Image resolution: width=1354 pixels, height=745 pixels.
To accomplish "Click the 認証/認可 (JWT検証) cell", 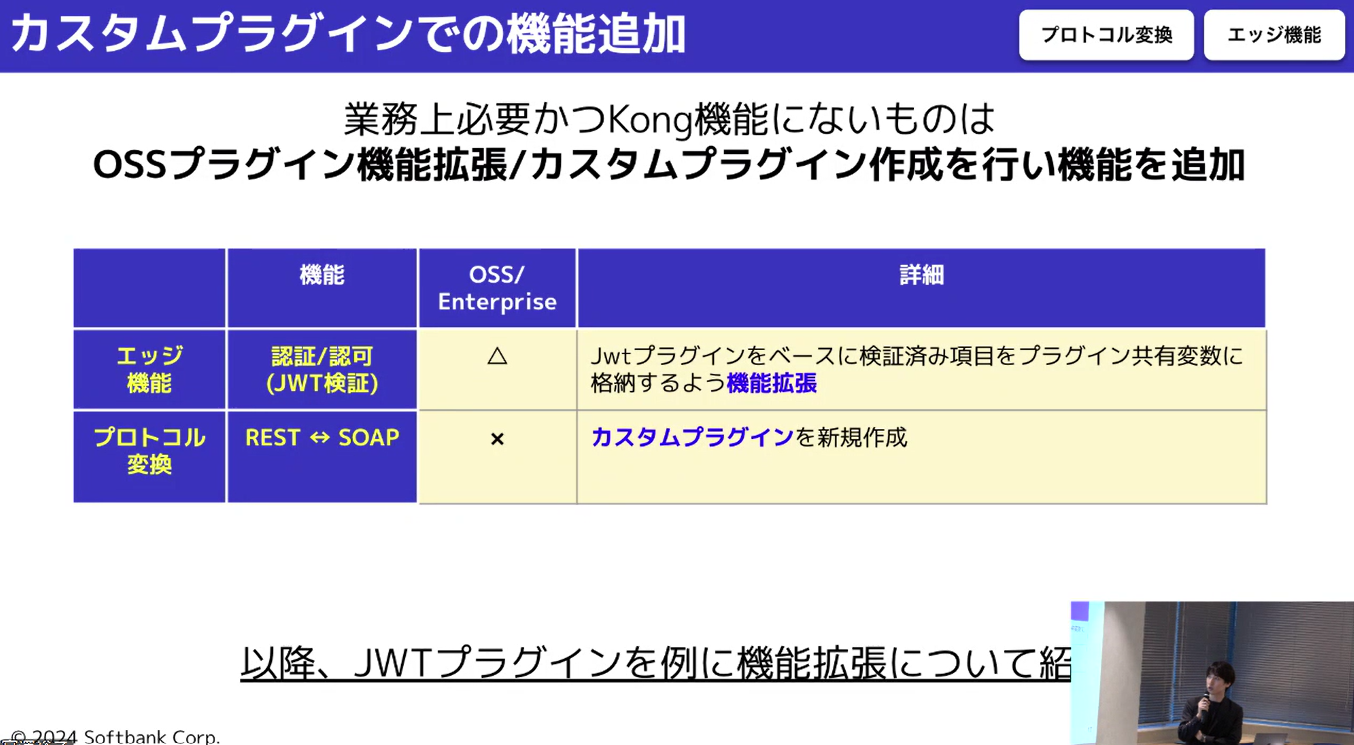I will click(x=322, y=369).
